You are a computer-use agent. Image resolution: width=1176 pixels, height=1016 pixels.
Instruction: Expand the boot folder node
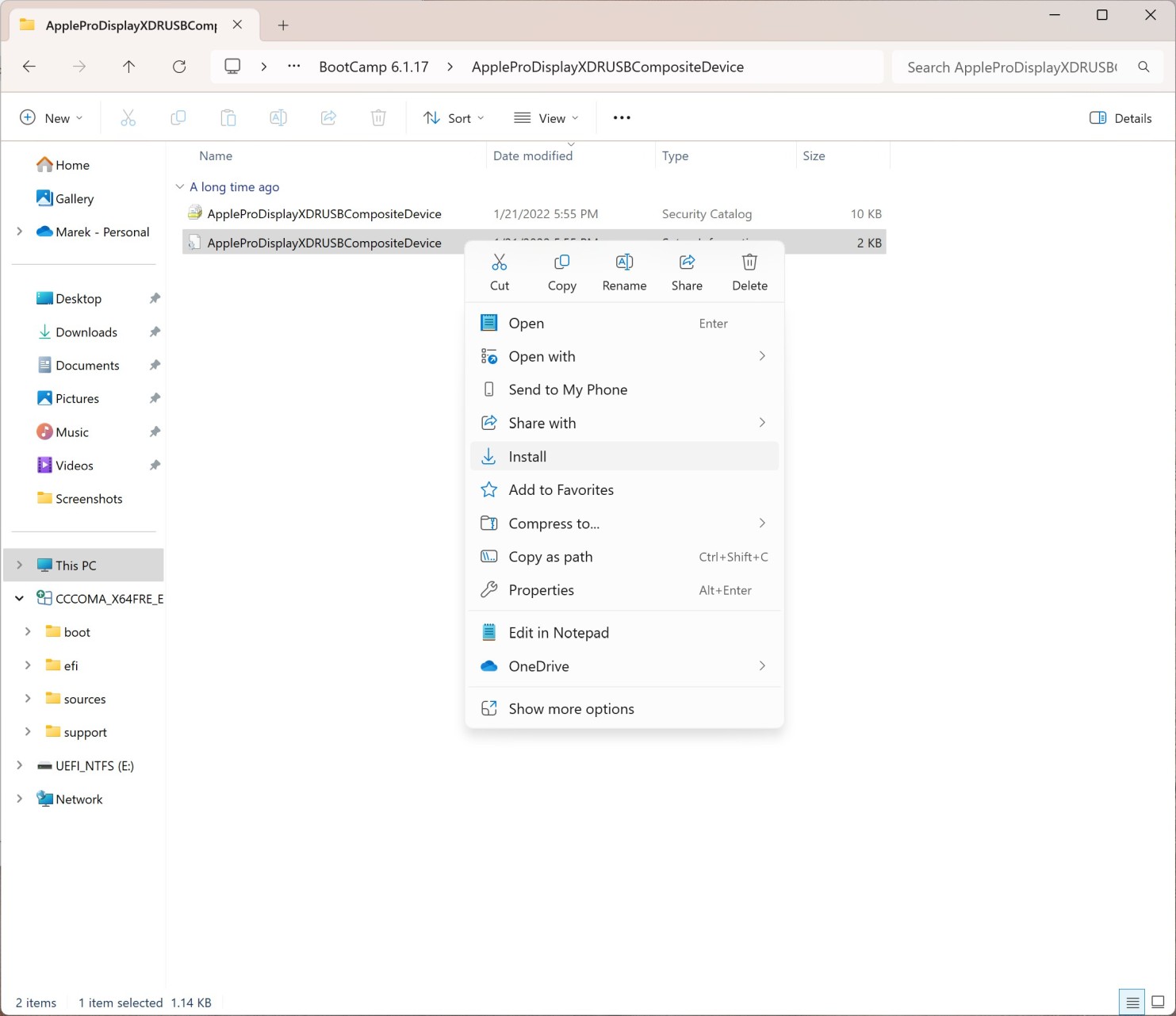pyautogui.click(x=28, y=631)
